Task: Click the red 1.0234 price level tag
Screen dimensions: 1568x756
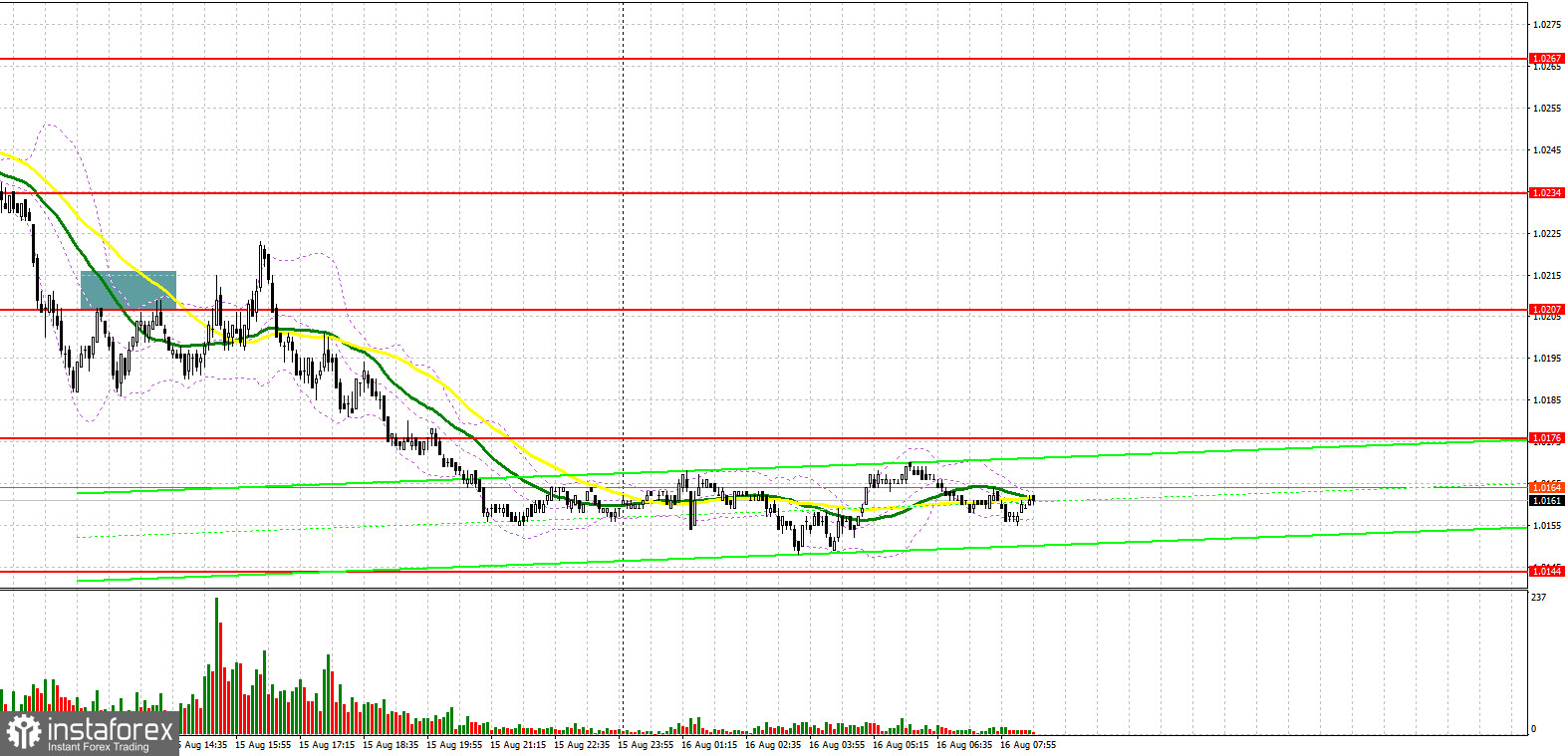Action: pos(1546,193)
